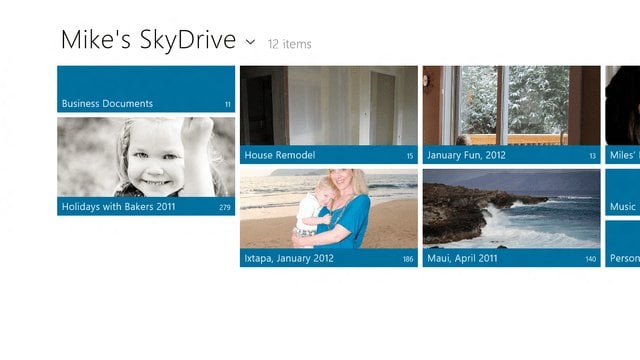This screenshot has width=640, height=360.
Task: Open the partially visible Music folder tile
Action: [x=623, y=192]
